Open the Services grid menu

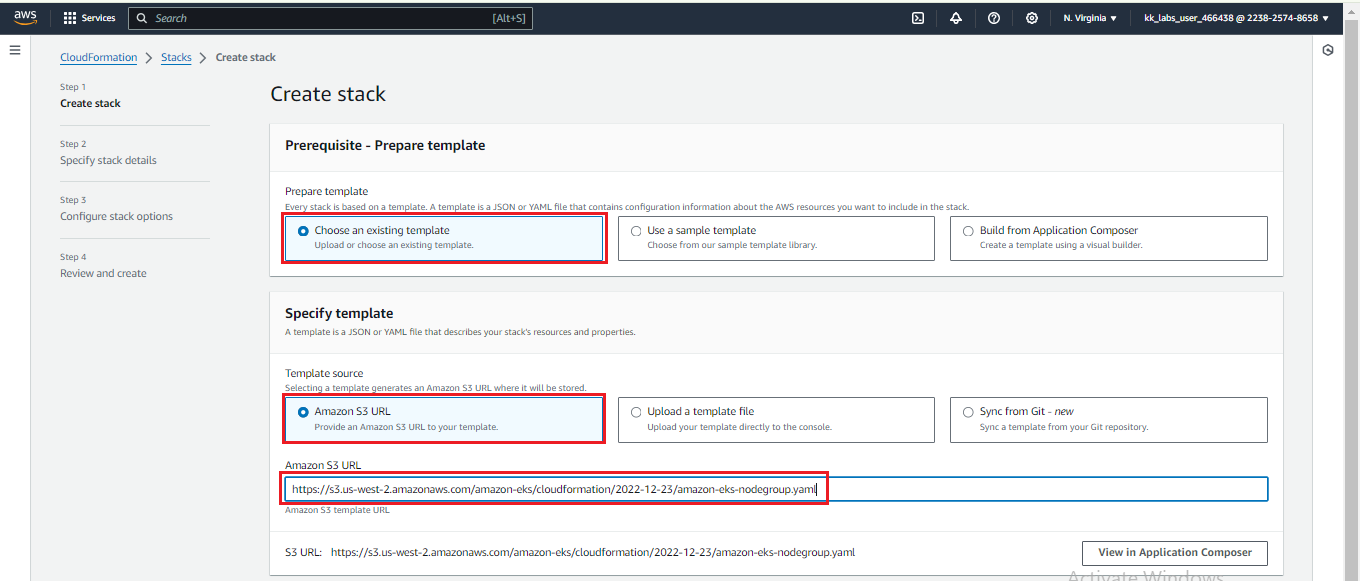coord(89,18)
